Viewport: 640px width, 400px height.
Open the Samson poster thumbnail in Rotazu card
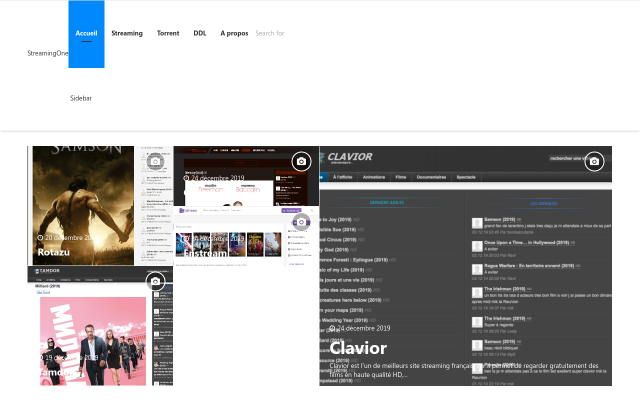83,205
